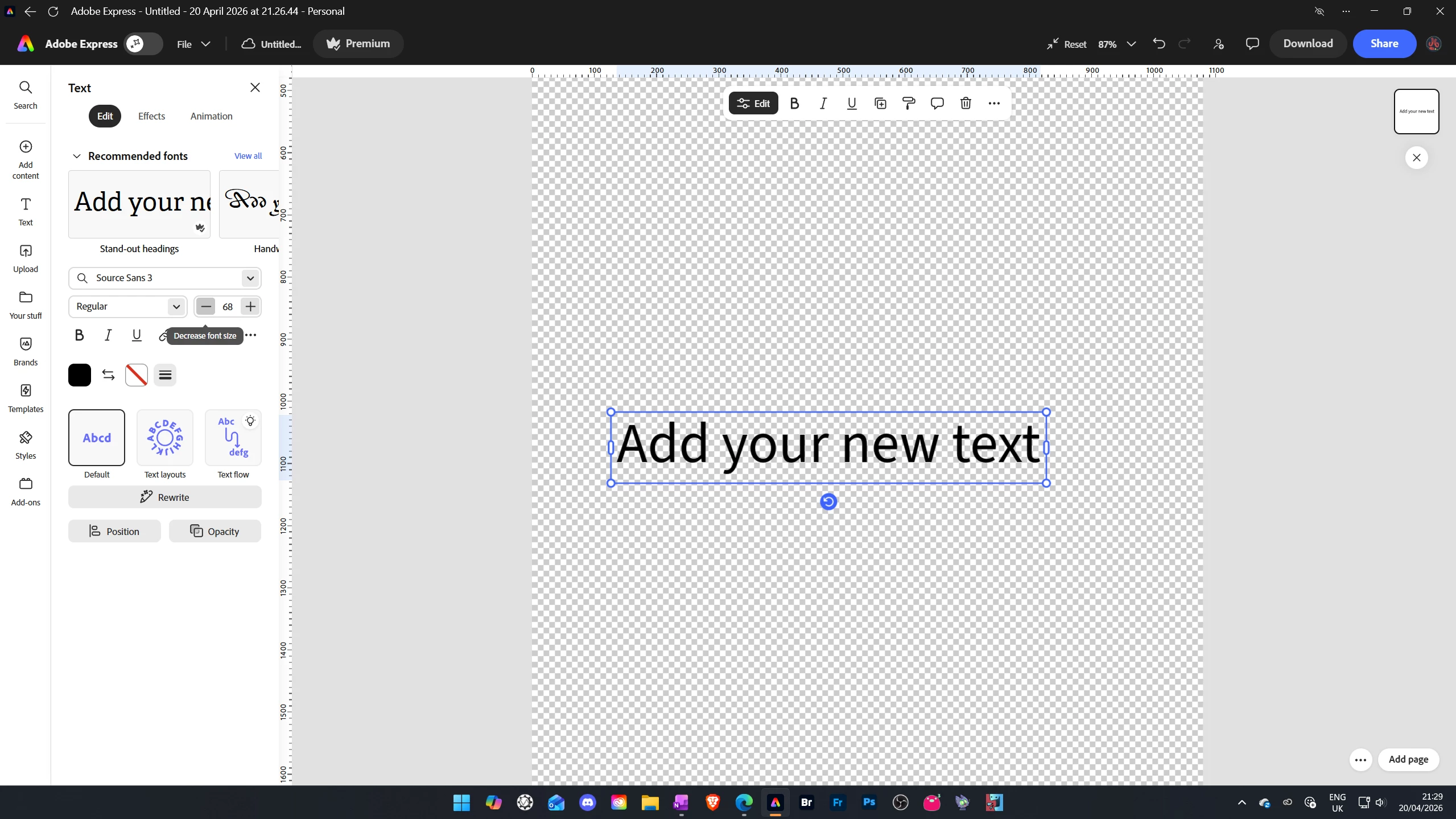Click the trash icon in floating toolbar
Image resolution: width=1456 pixels, height=819 pixels.
tap(966, 104)
